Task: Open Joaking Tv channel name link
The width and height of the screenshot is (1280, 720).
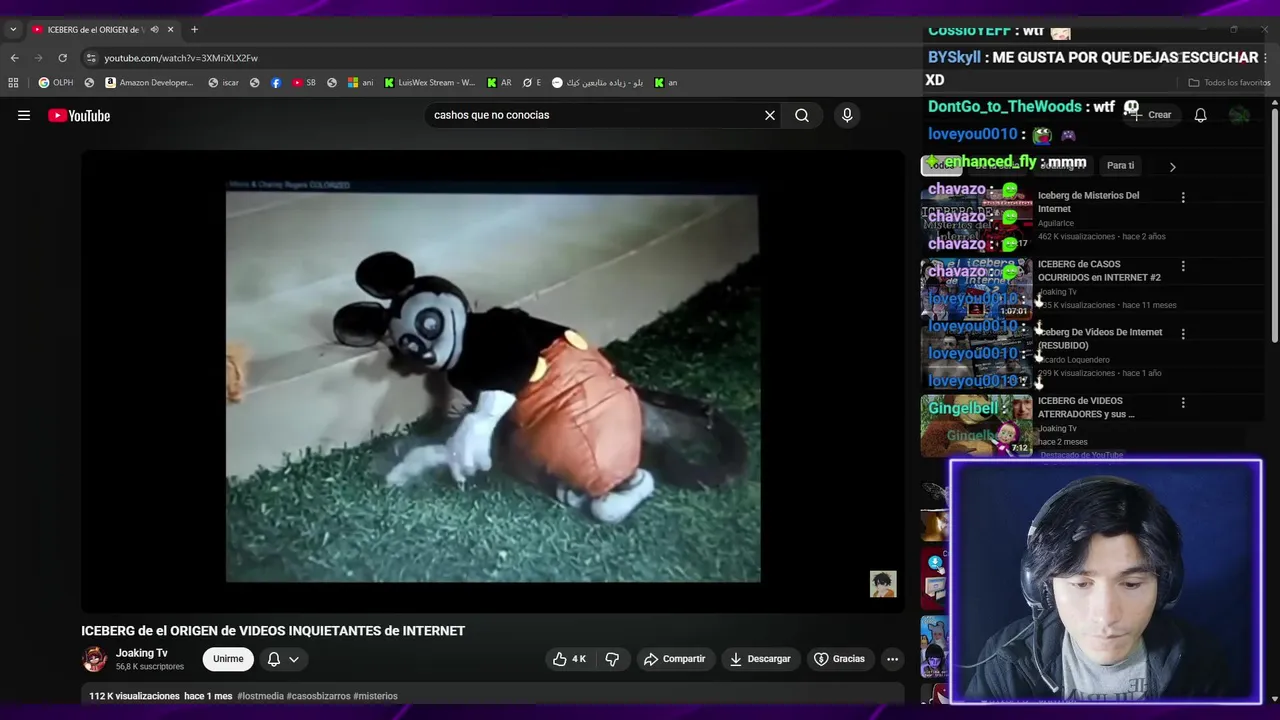Action: [141, 653]
